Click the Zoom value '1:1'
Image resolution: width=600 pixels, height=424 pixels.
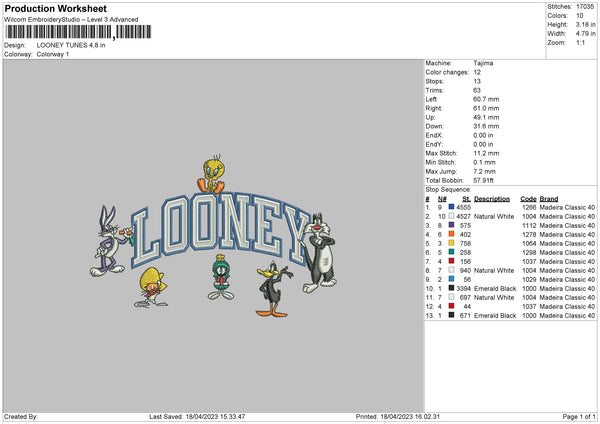pyautogui.click(x=580, y=42)
